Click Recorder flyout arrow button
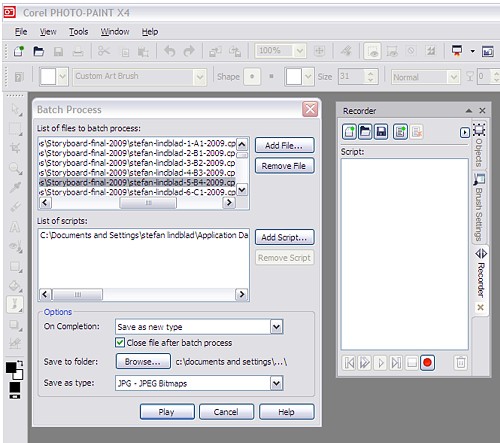The width and height of the screenshot is (500, 443). click(464, 133)
